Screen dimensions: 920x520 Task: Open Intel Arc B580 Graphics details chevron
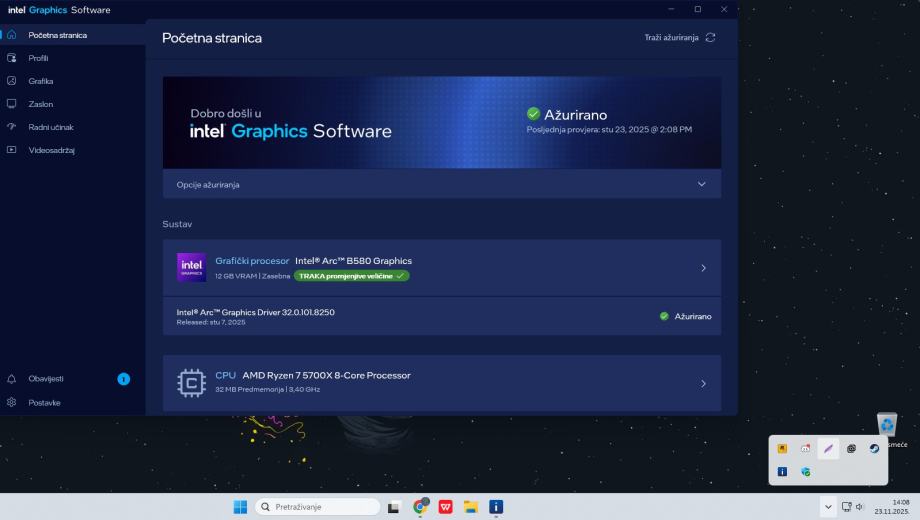pyautogui.click(x=703, y=268)
